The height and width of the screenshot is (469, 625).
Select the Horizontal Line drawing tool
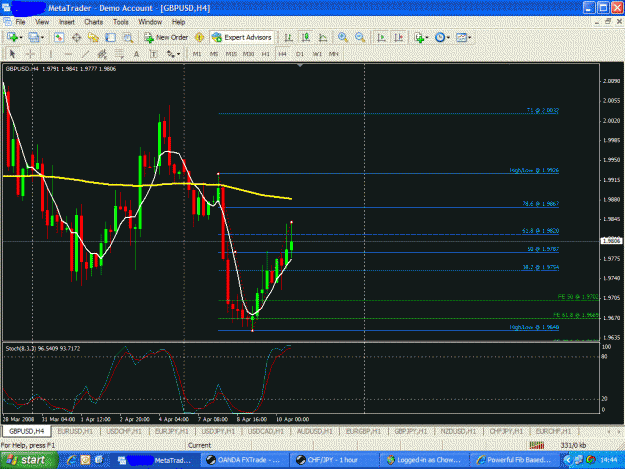[x=68, y=54]
